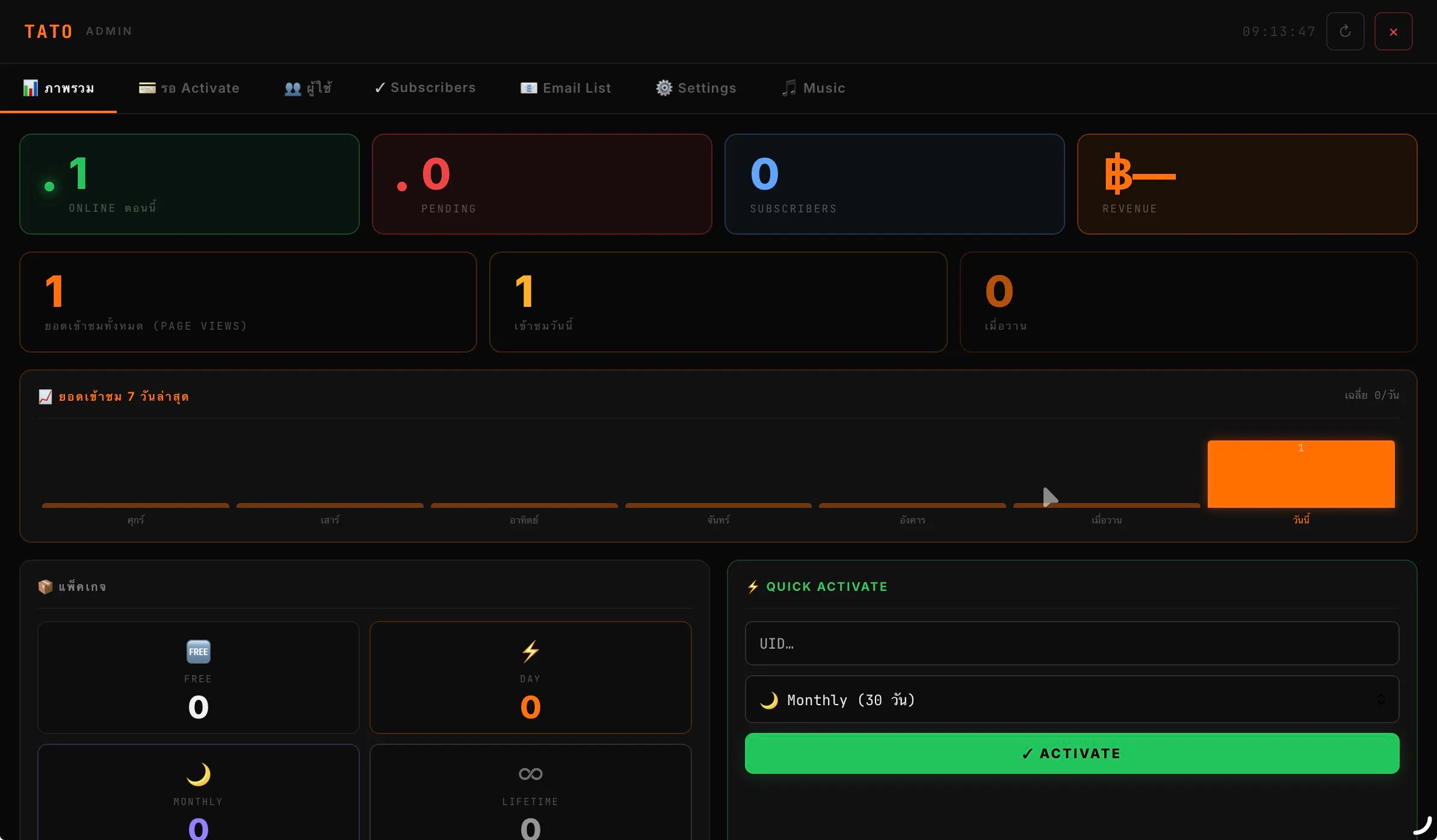Click the เสาร์ bar in chart
The image size is (1437, 840).
pos(330,505)
